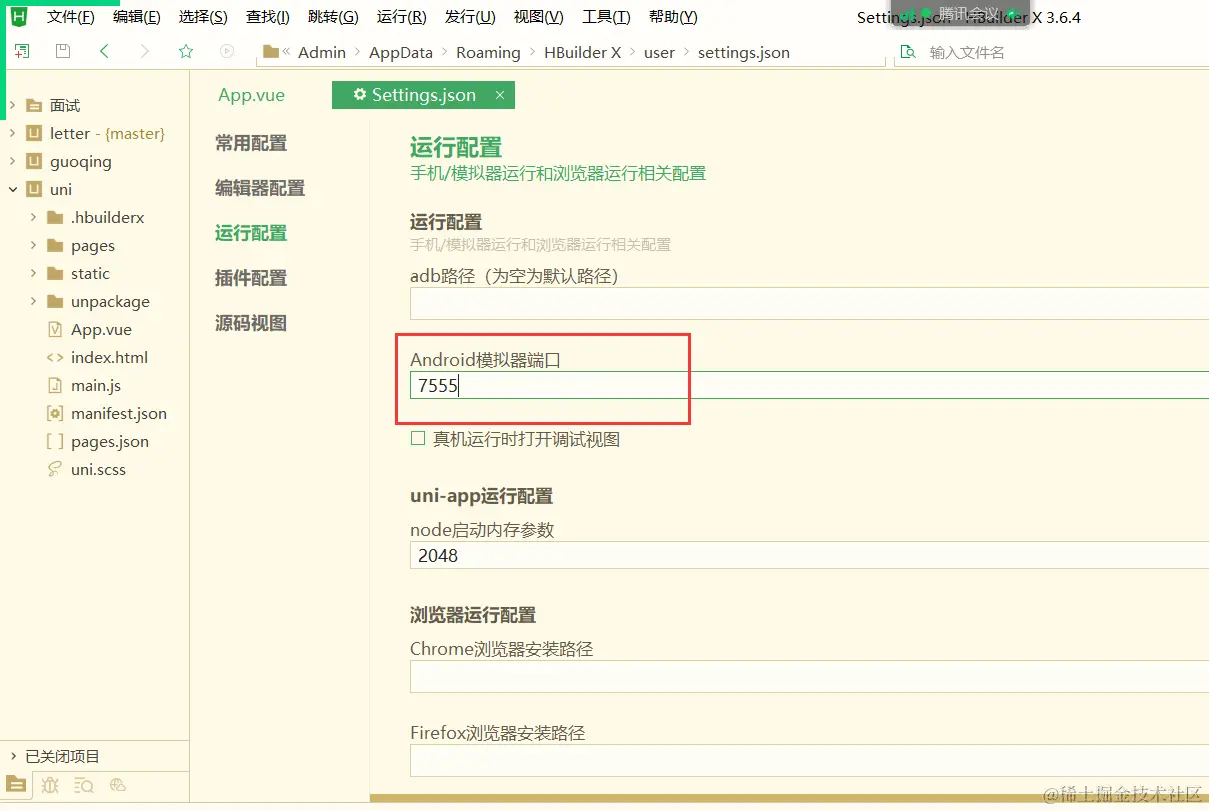Screen dimensions: 1209x811
Task: Click the node启动内存参数 input field
Action: pos(809,555)
